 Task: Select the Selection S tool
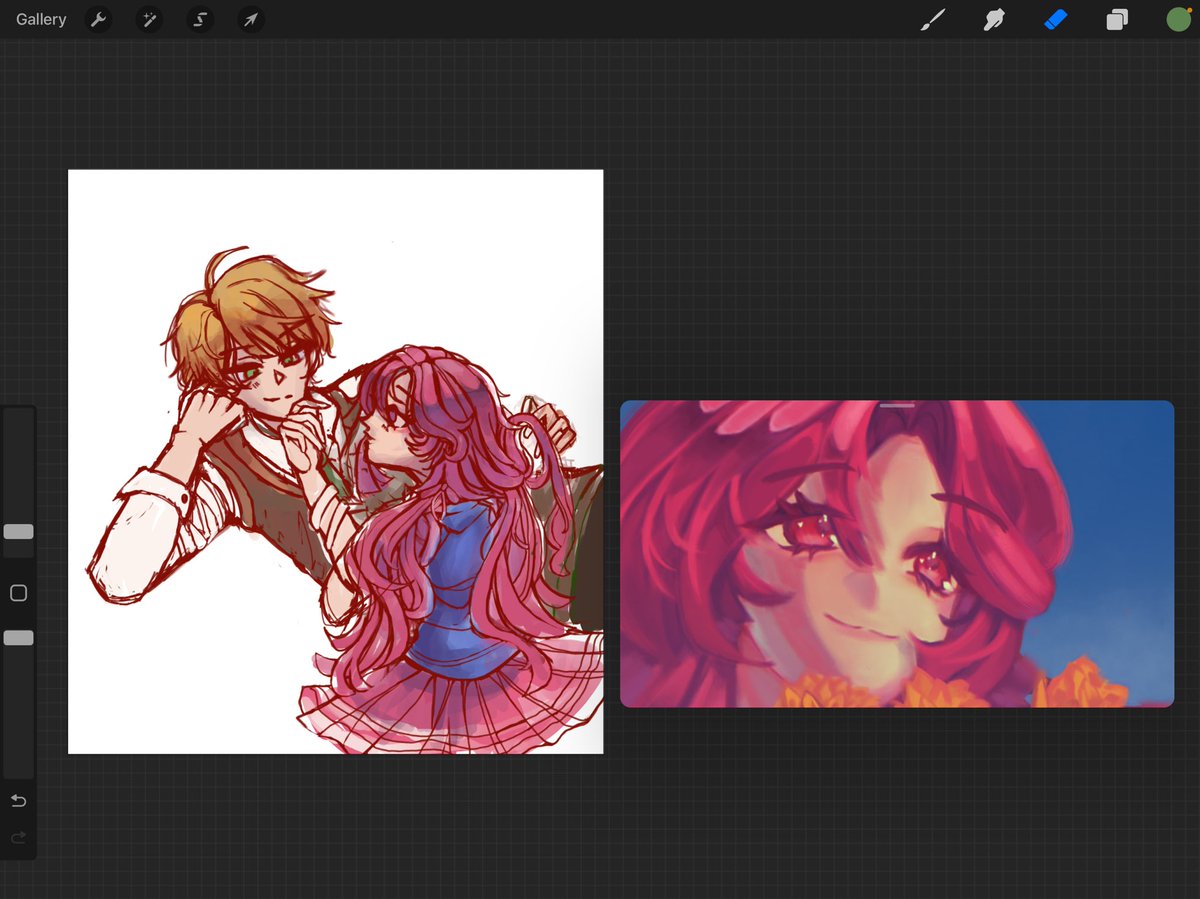[200, 20]
